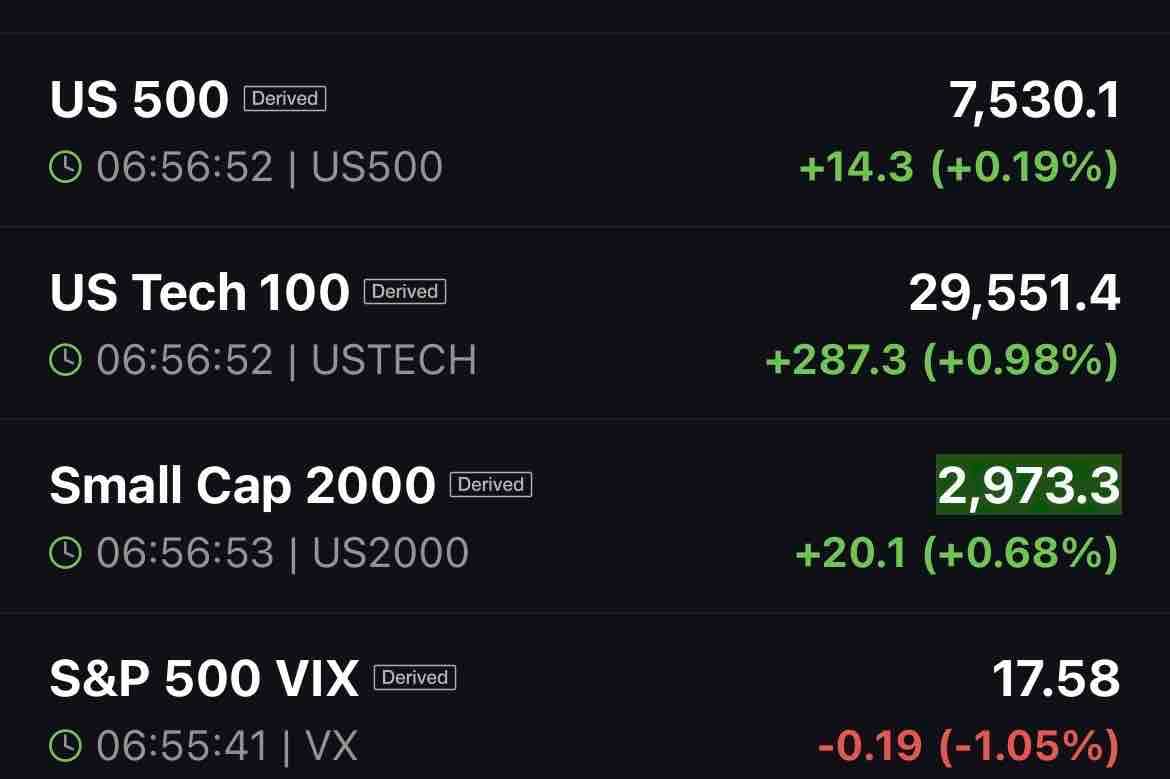Click the 17.58 VIX price

point(1057,678)
